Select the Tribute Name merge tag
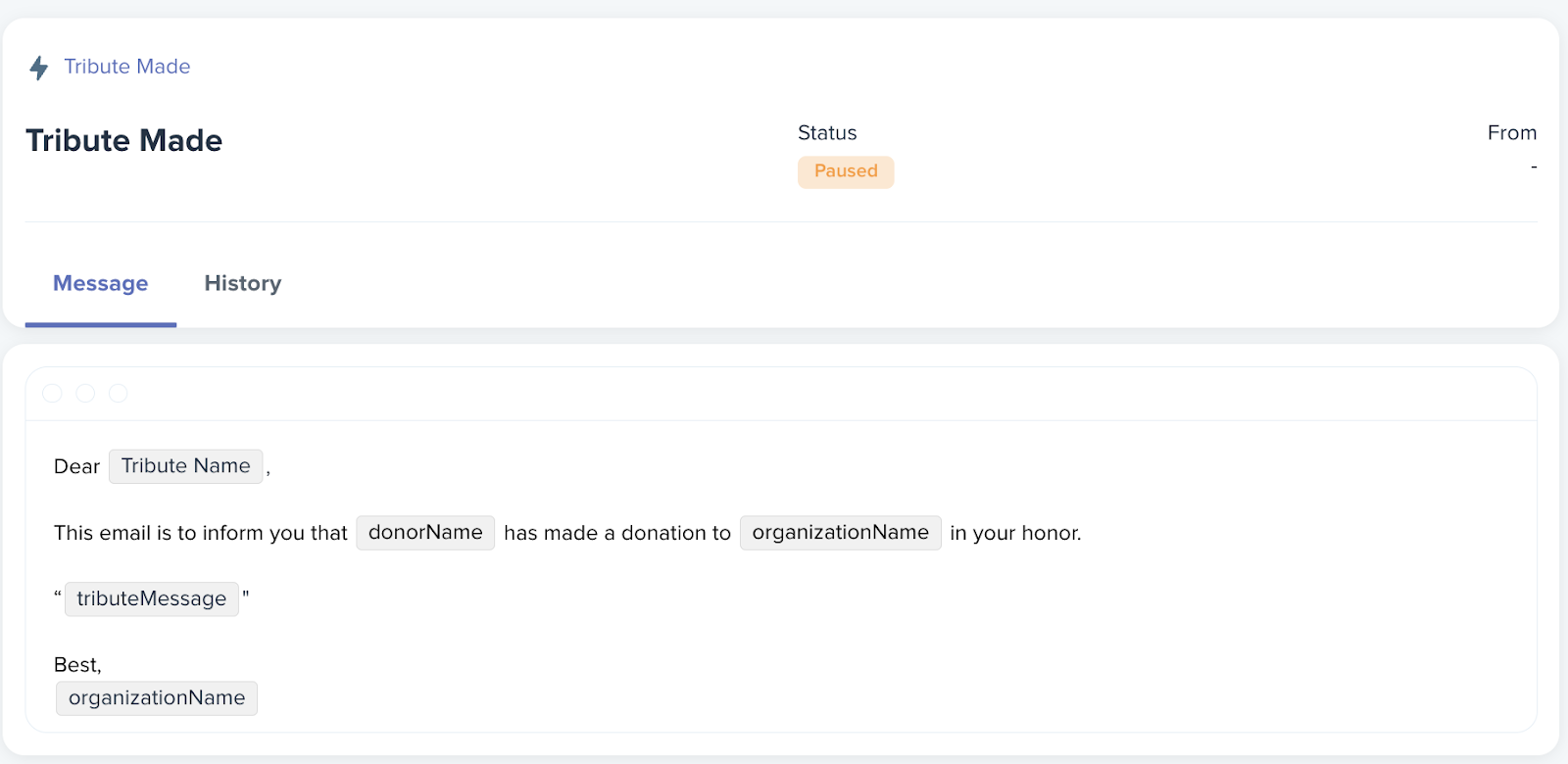Viewport: 1568px width, 764px height. tap(186, 466)
